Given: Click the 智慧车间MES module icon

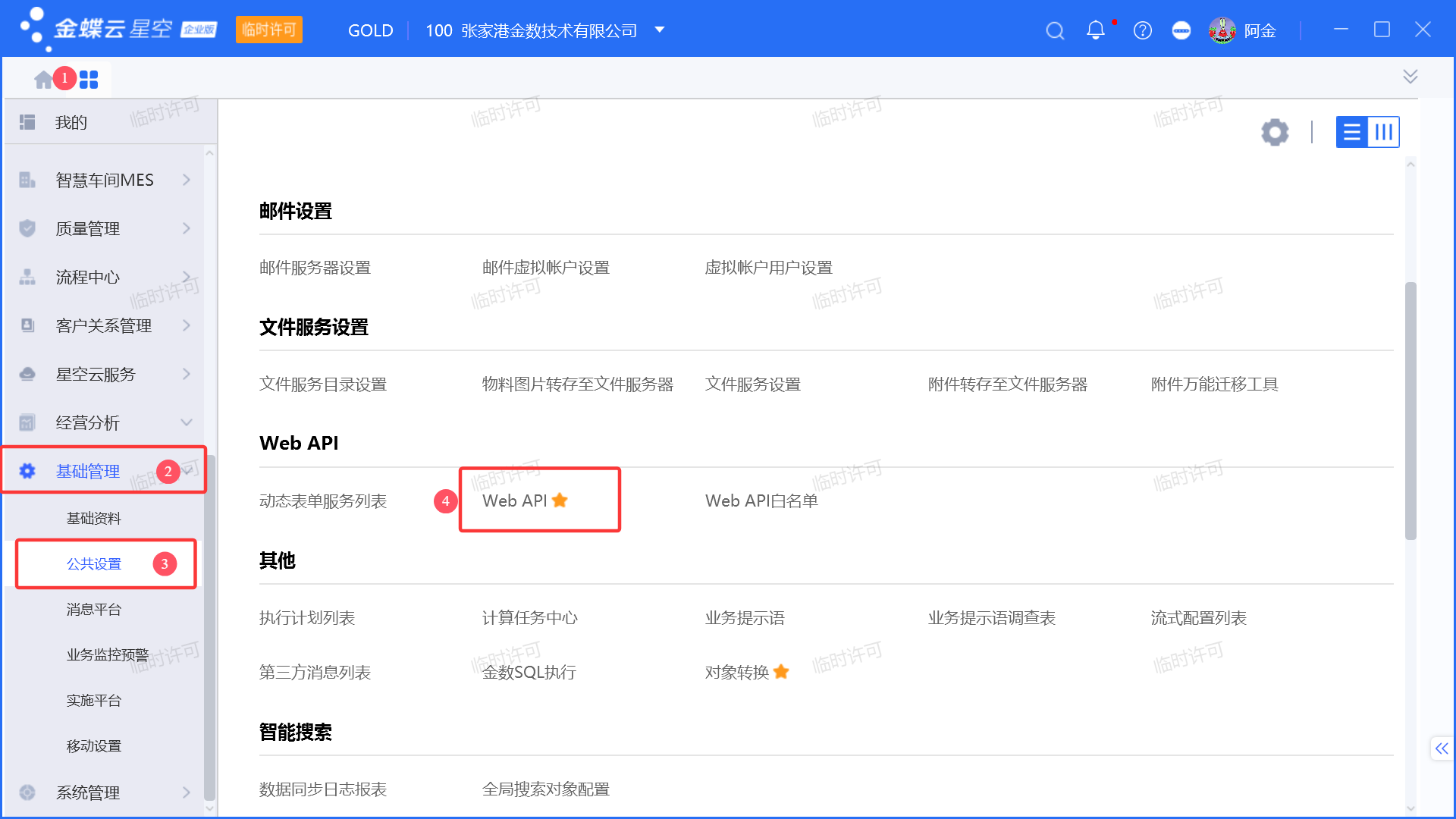Looking at the screenshot, I should pyautogui.click(x=27, y=180).
